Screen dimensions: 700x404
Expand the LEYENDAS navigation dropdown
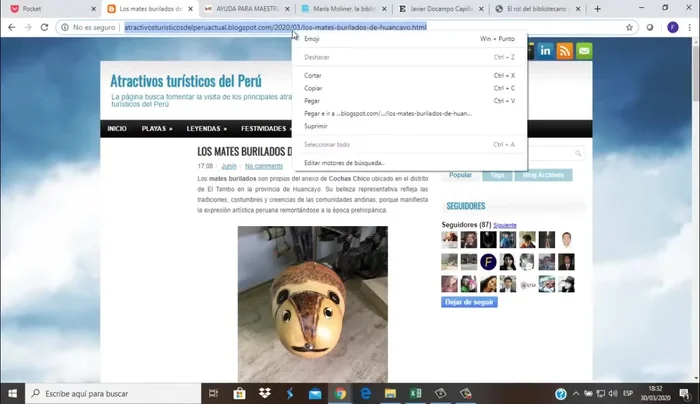click(x=207, y=129)
